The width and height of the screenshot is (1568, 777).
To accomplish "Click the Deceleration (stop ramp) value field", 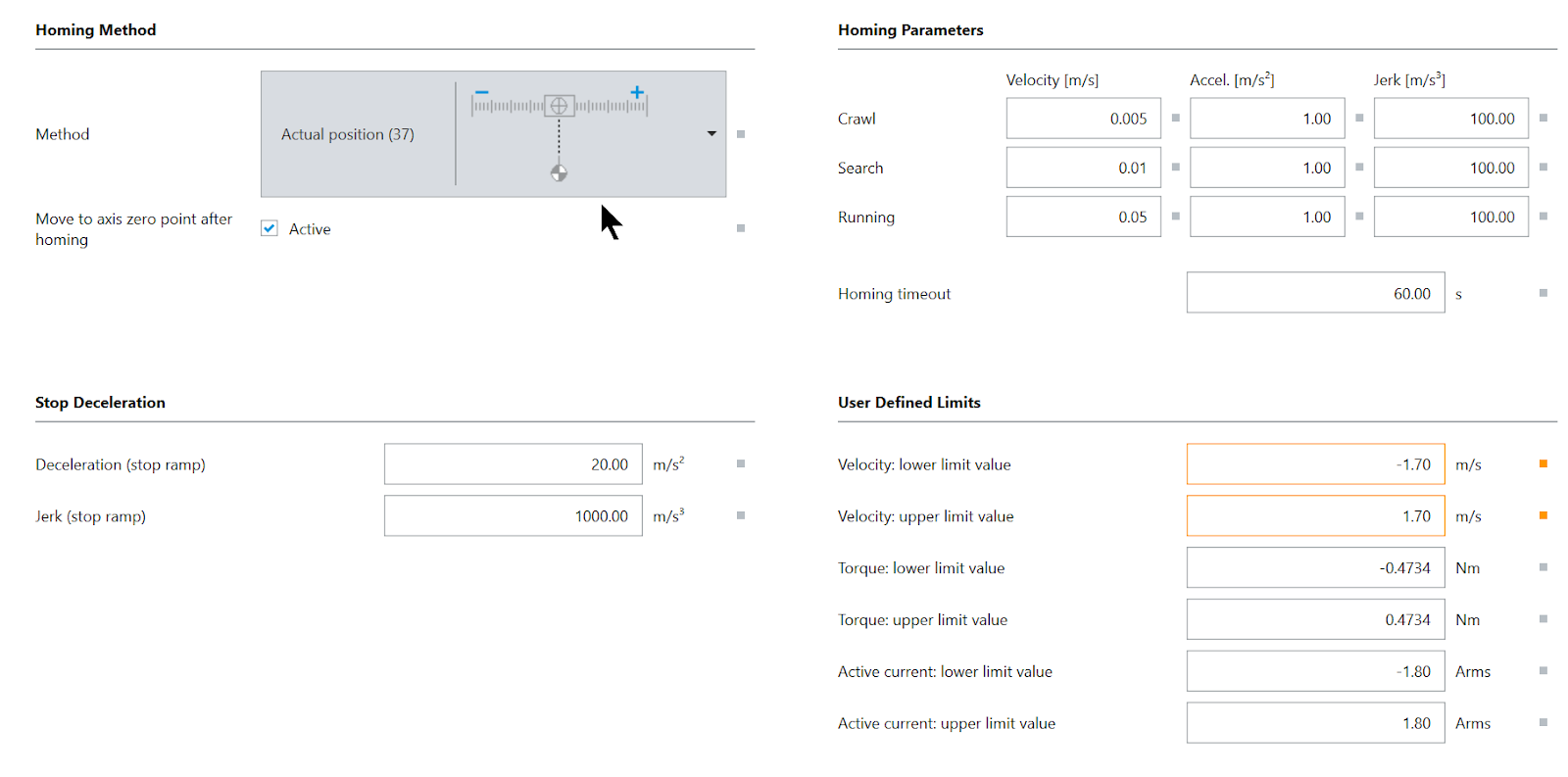I will tap(514, 464).
